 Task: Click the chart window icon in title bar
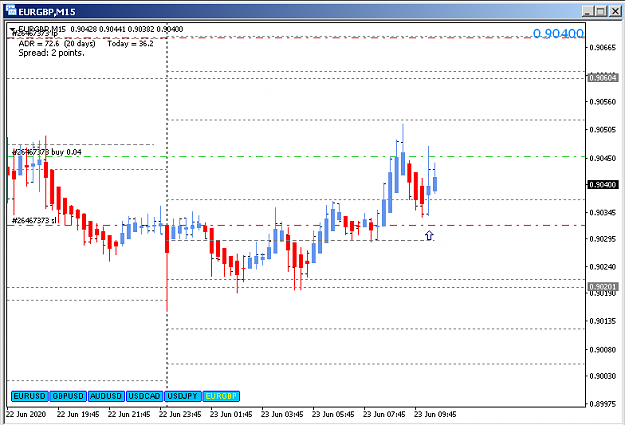(10, 10)
